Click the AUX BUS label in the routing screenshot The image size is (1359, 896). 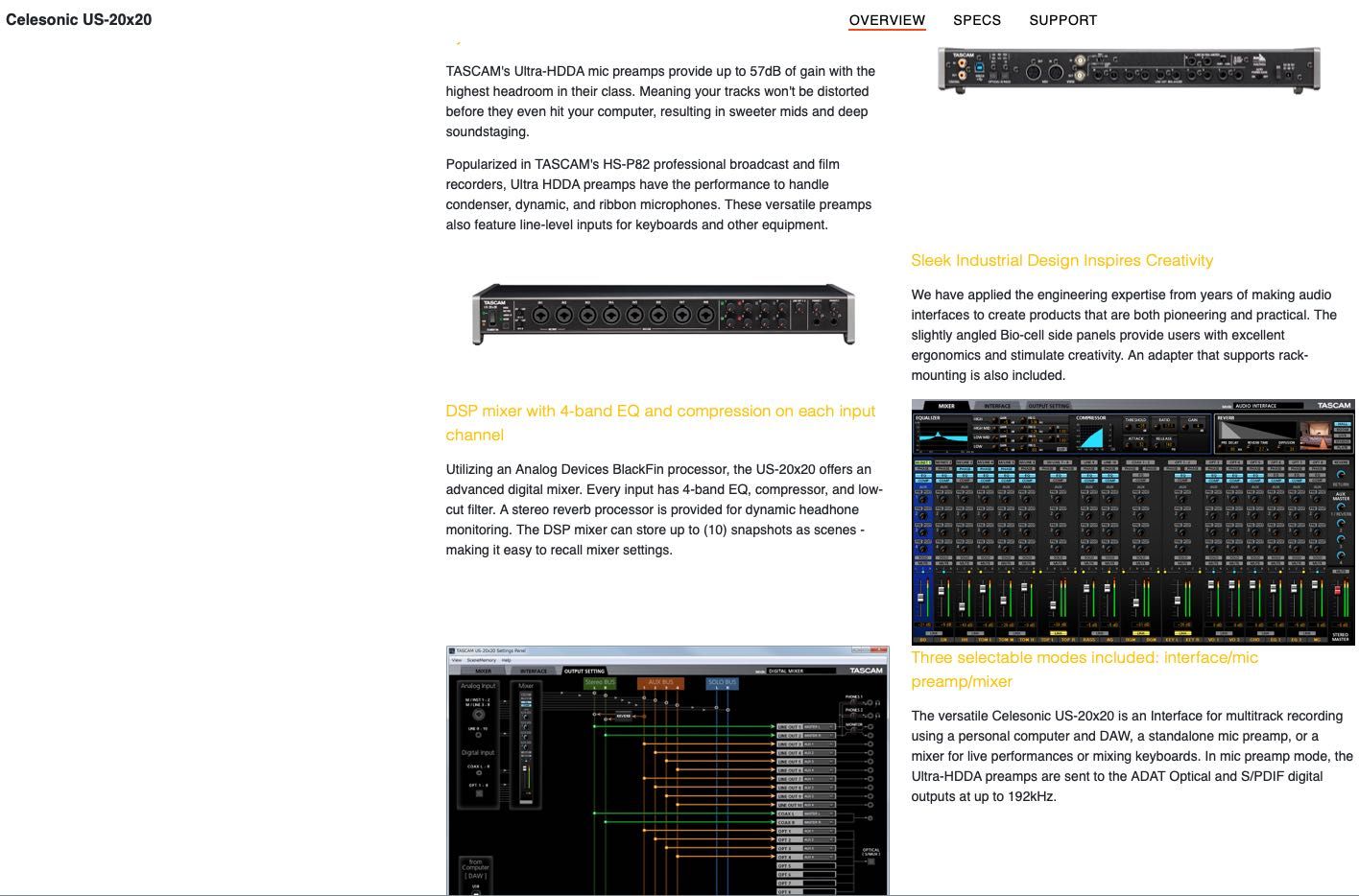660,682
